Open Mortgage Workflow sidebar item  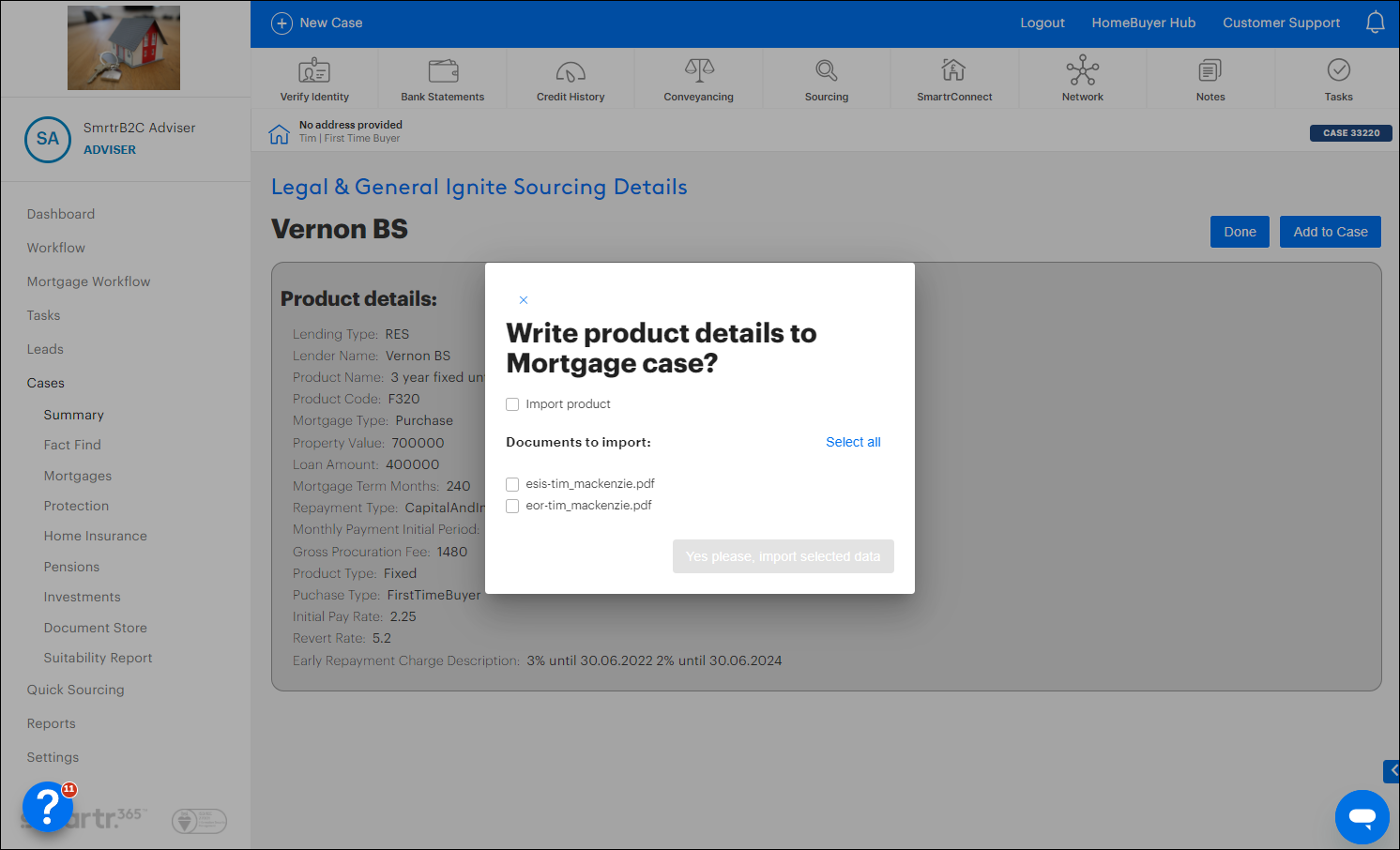point(88,281)
